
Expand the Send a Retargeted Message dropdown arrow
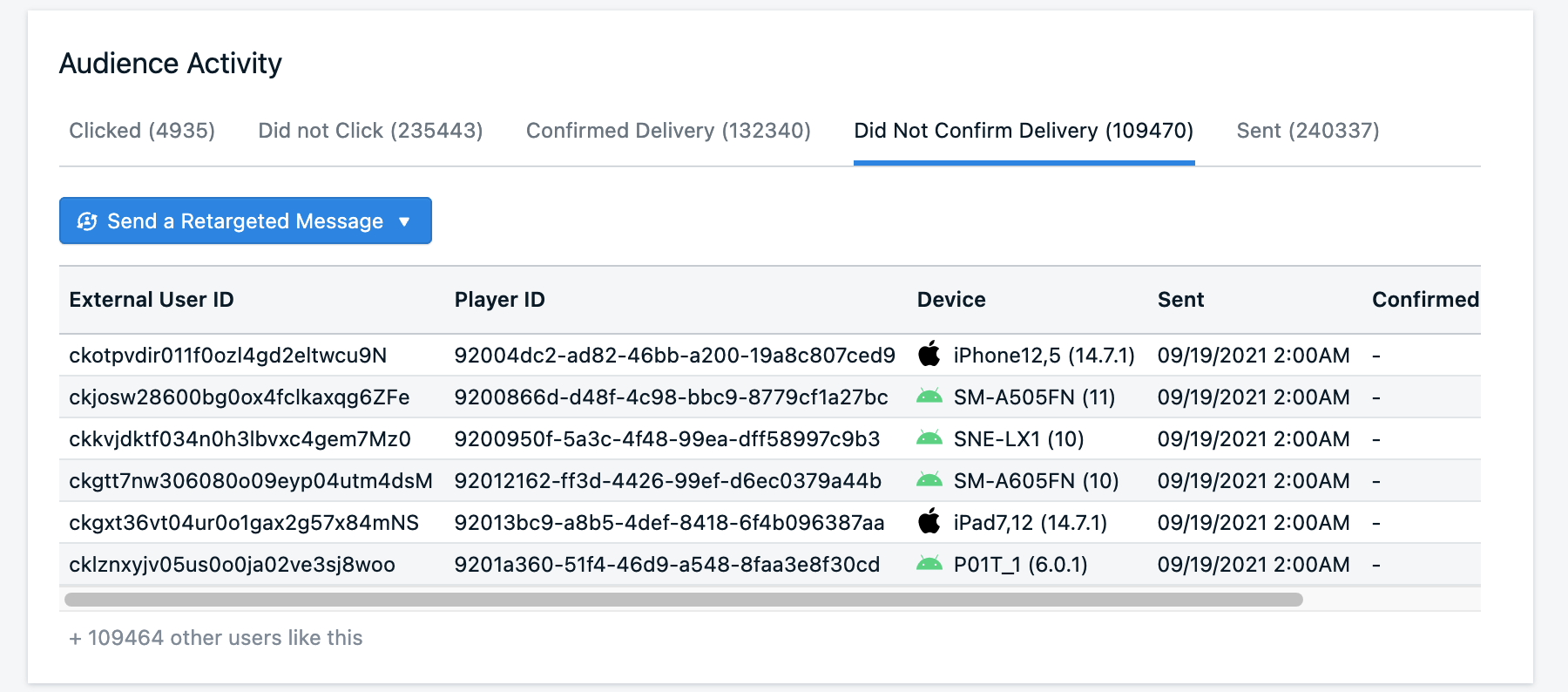click(x=404, y=221)
